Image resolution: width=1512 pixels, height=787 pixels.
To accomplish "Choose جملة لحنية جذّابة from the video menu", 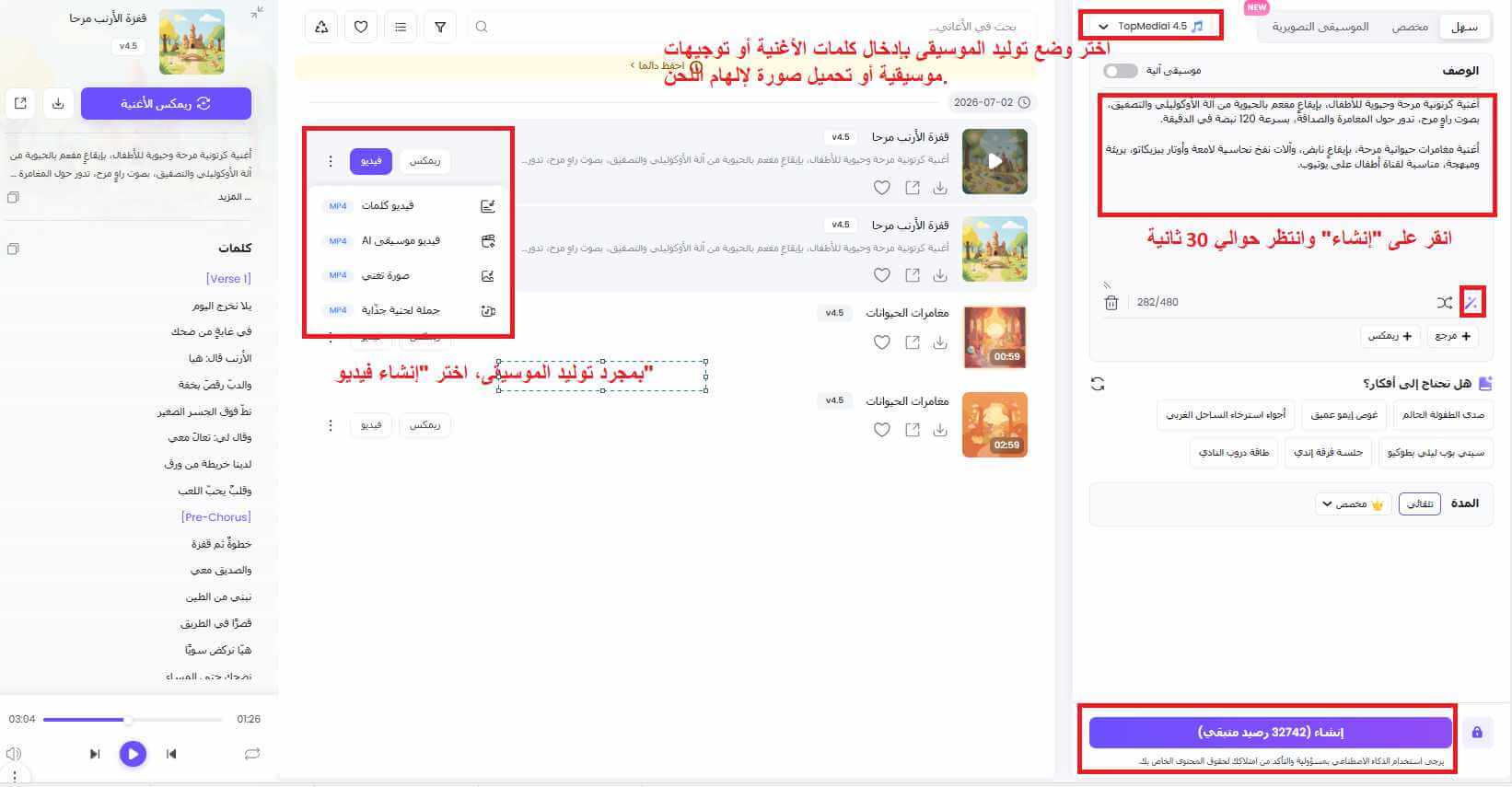I will [409, 311].
